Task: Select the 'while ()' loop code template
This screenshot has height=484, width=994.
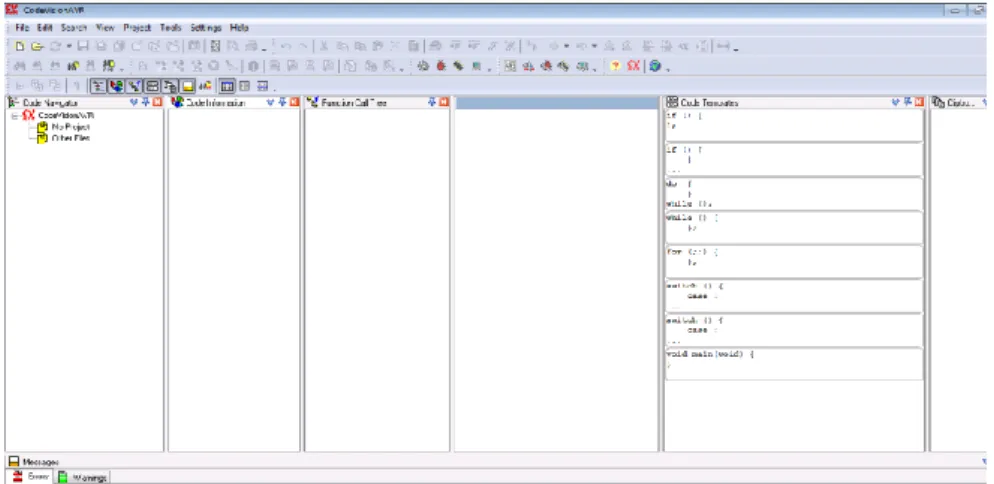Action: pos(794,227)
